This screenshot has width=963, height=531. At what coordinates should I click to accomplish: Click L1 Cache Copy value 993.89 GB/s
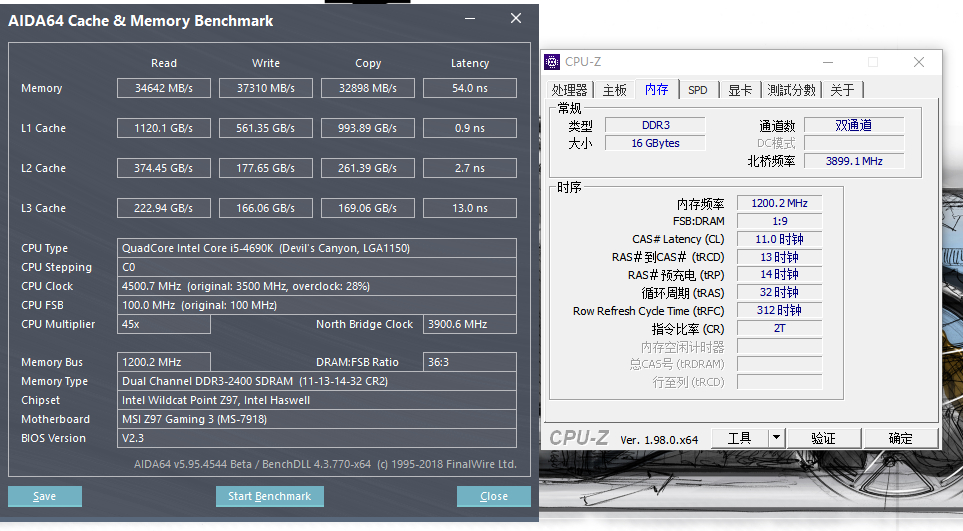click(x=368, y=128)
